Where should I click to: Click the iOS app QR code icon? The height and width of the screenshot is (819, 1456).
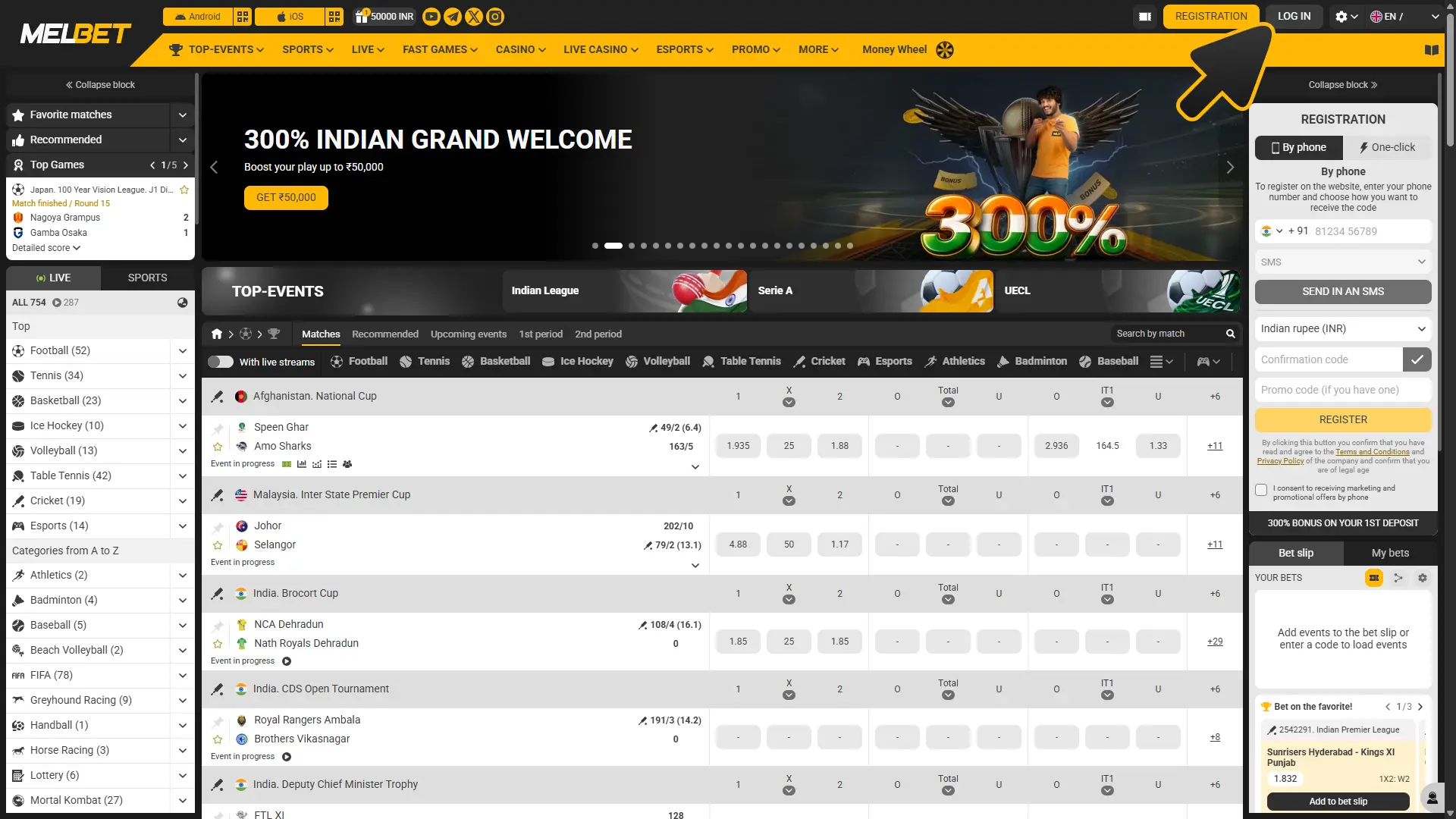(x=334, y=17)
